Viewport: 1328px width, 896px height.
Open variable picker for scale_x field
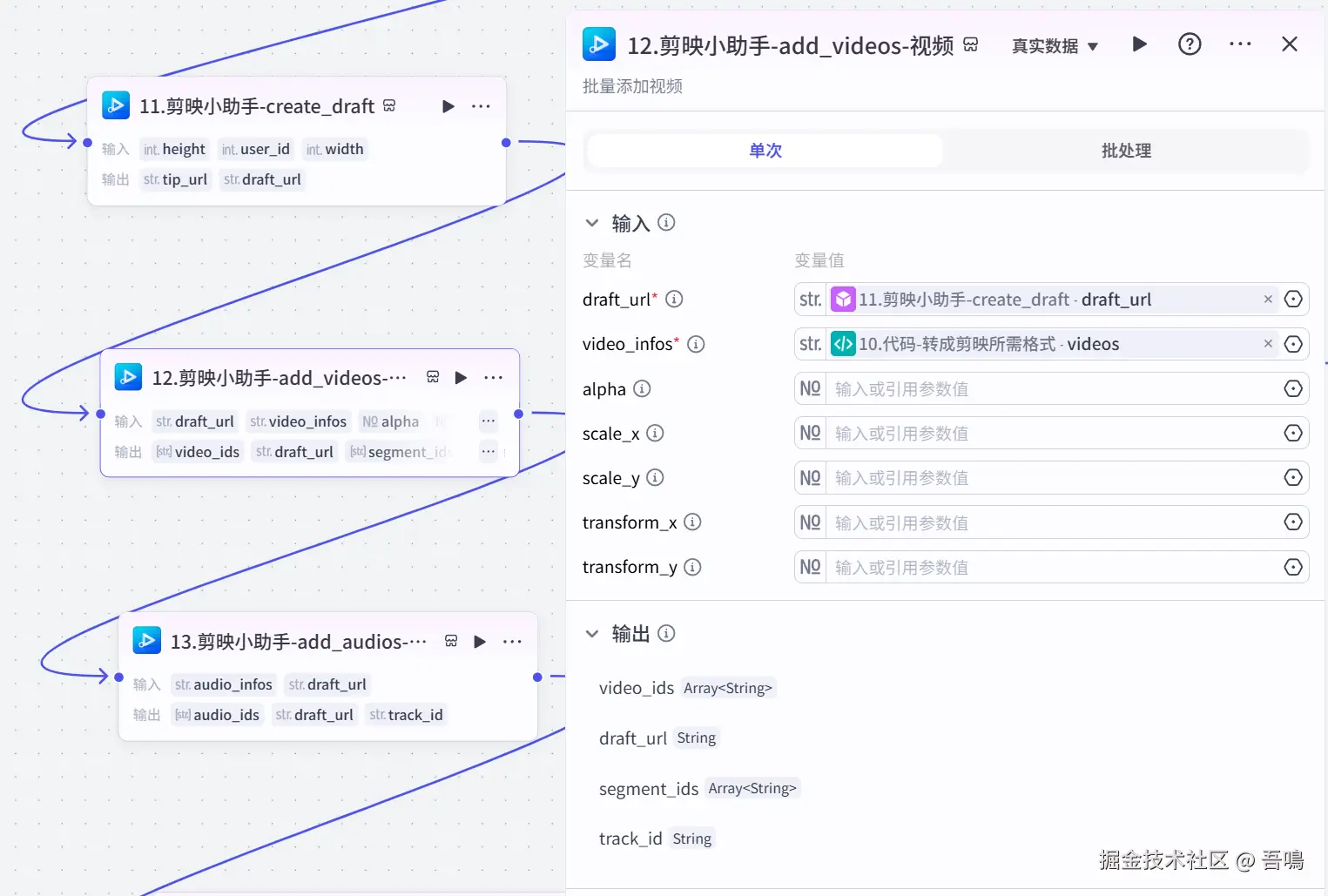[x=1293, y=433]
